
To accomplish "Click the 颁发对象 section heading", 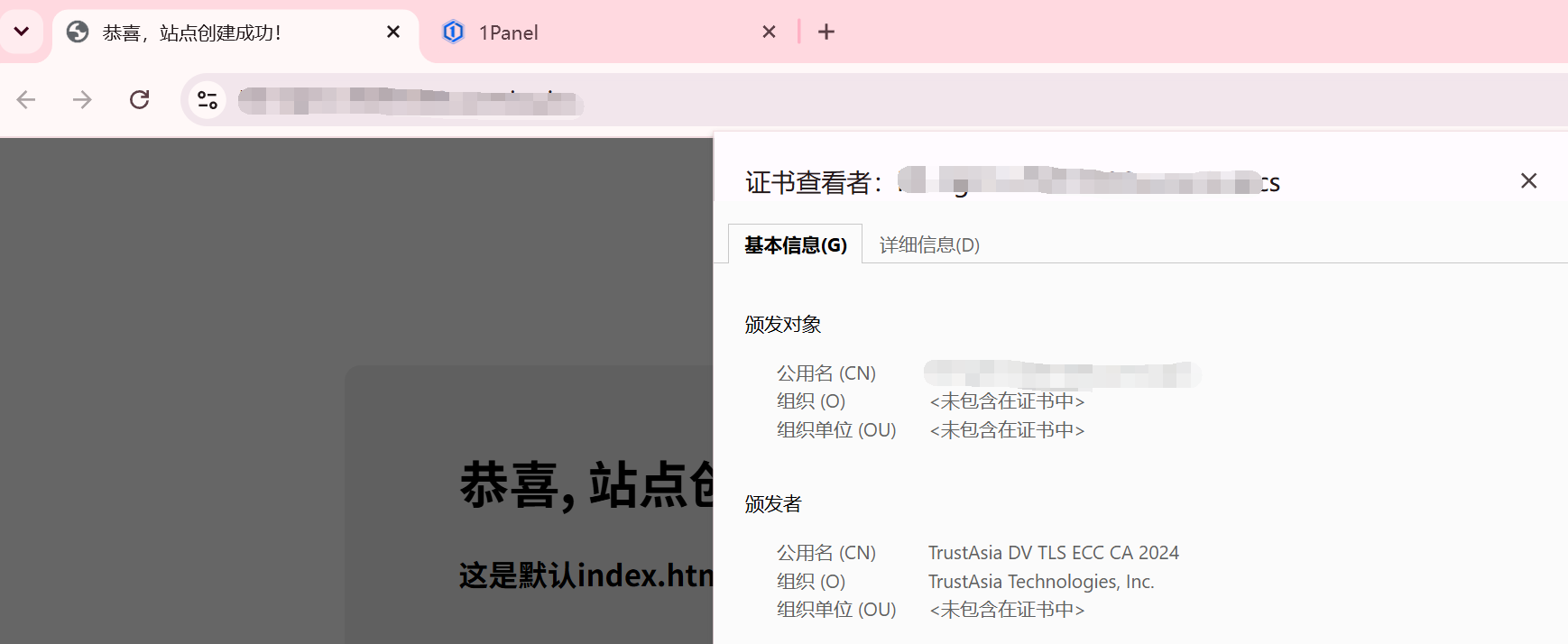I will pos(783,325).
